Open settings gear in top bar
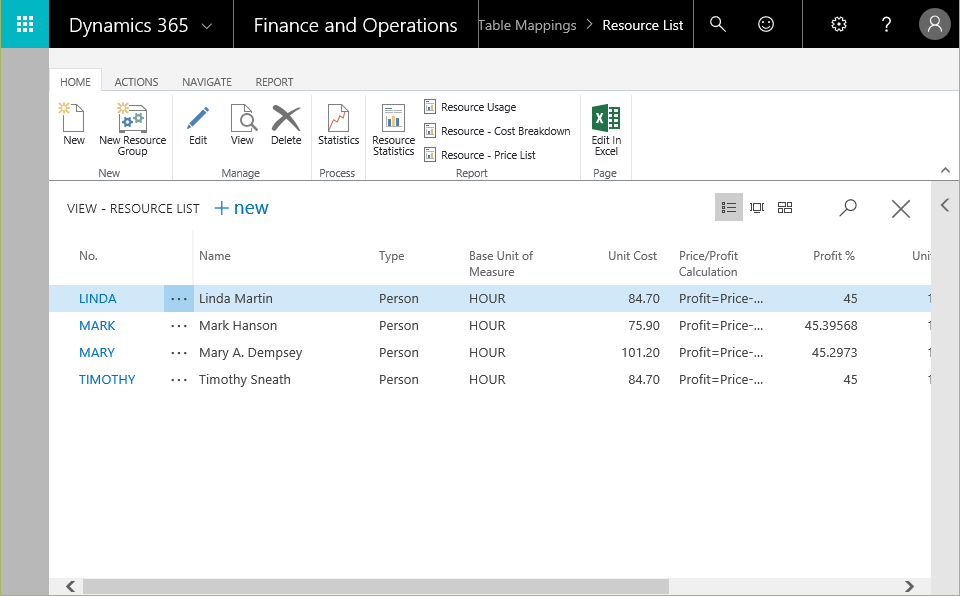The image size is (960, 596). pyautogui.click(x=839, y=25)
